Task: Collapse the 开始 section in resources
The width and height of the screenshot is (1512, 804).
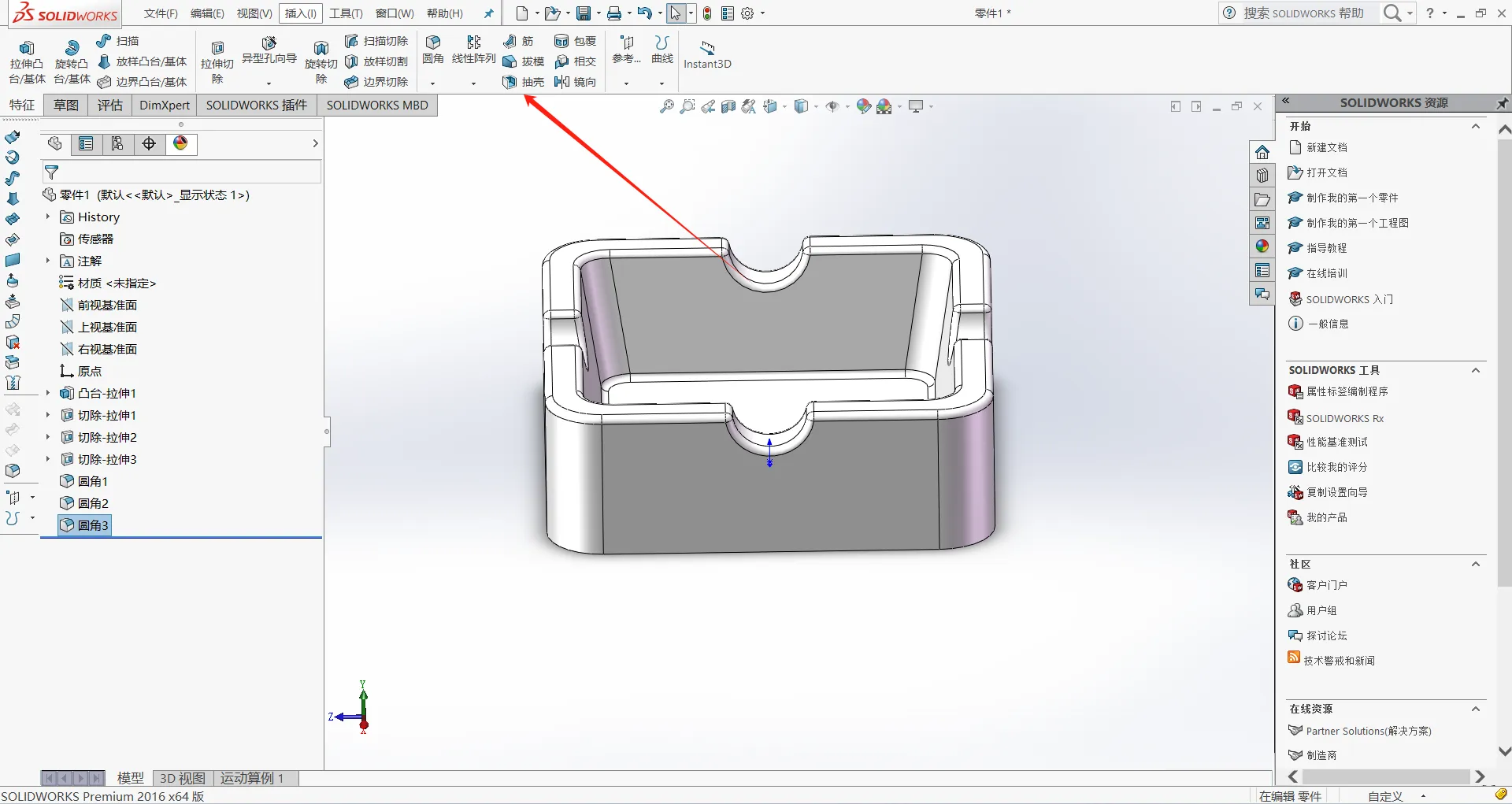Action: 1476,126
